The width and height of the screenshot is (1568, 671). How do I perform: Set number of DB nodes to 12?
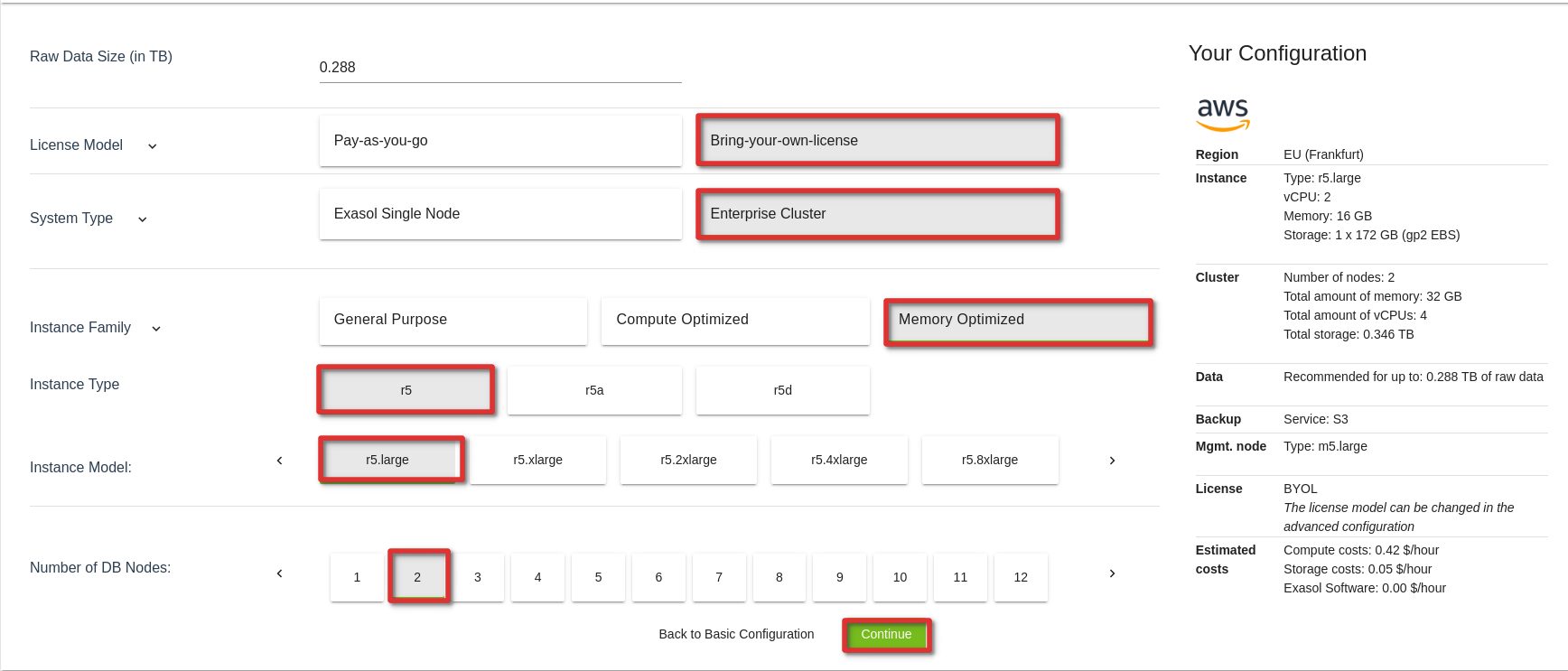pos(1021,577)
